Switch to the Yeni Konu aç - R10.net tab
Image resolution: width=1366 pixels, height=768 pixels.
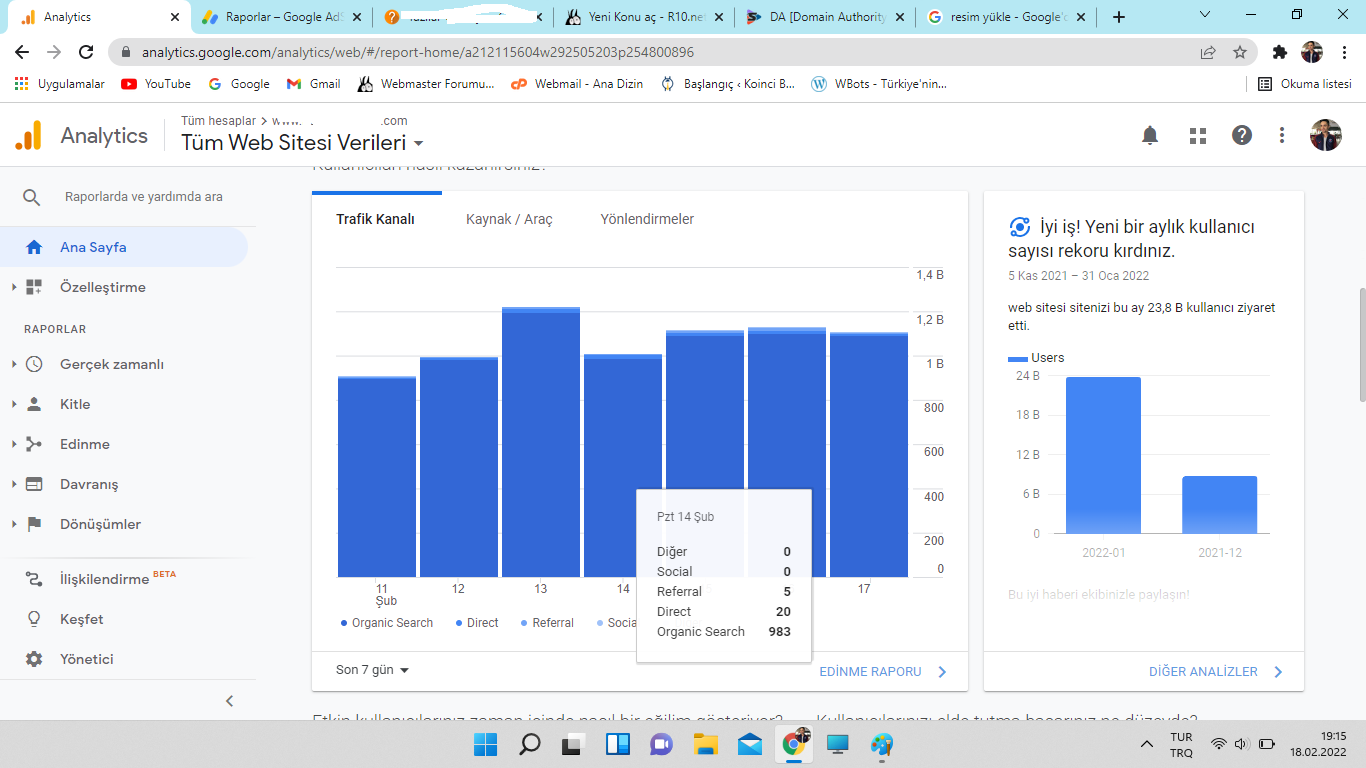tap(645, 17)
